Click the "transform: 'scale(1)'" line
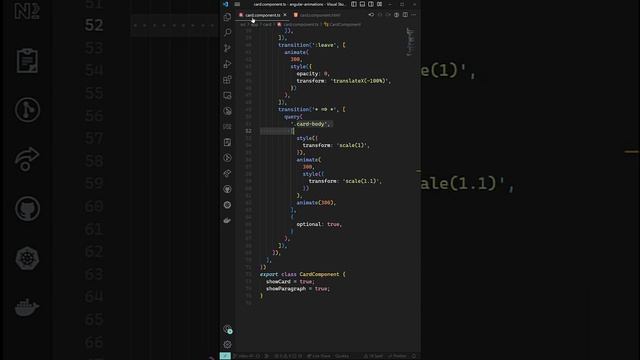 pyautogui.click(x=336, y=145)
